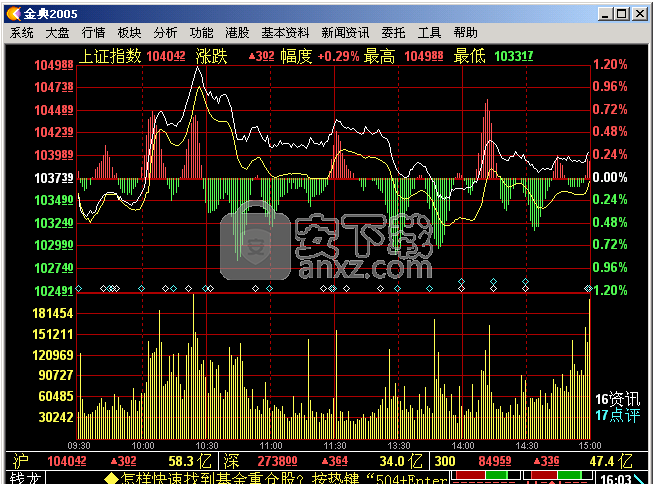Open the 17点评 link
The width and height of the screenshot is (656, 484).
tap(618, 415)
